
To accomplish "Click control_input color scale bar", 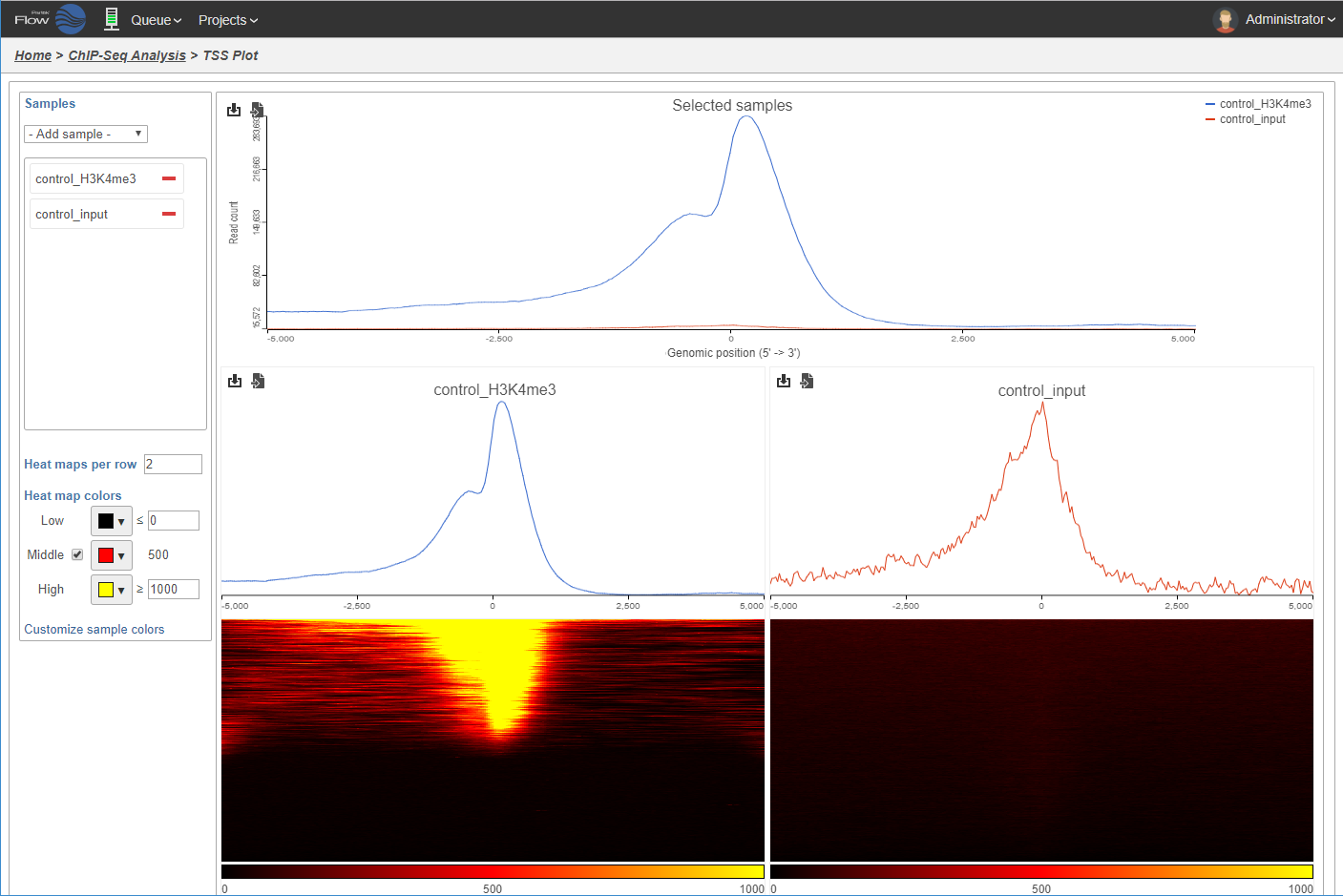I will 1041,872.
